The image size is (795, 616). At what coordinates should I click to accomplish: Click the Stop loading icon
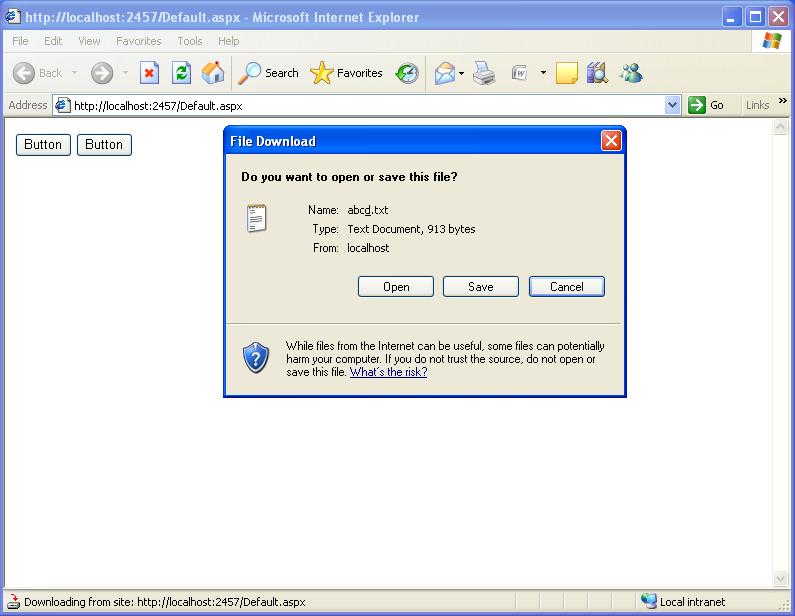[149, 73]
